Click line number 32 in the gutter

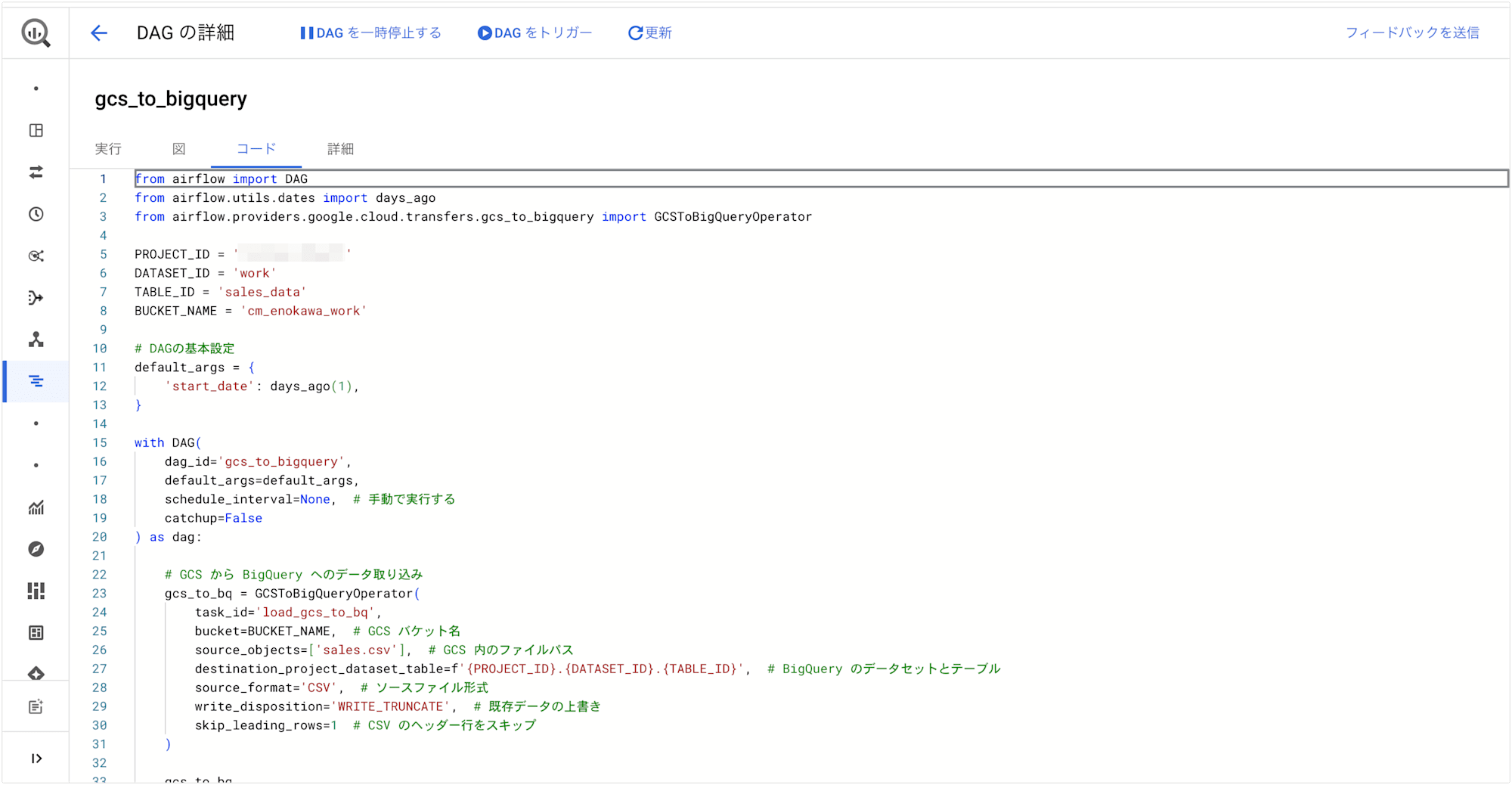tap(100, 763)
